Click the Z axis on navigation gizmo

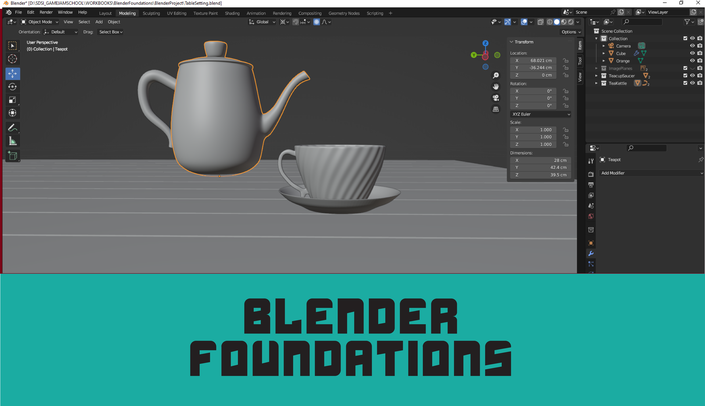[x=485, y=43]
